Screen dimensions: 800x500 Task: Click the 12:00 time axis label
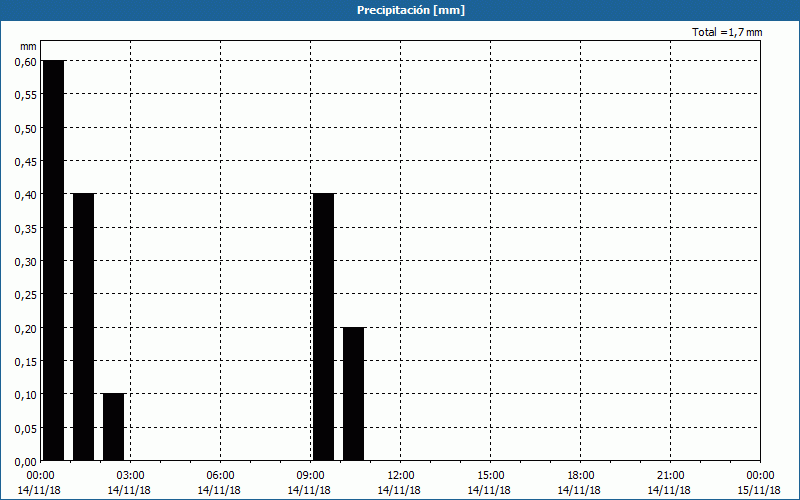(401, 476)
